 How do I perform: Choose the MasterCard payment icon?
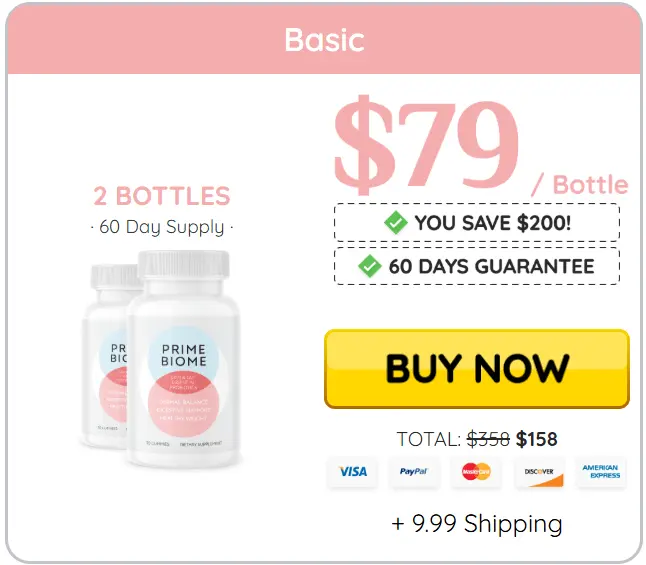[x=476, y=472]
